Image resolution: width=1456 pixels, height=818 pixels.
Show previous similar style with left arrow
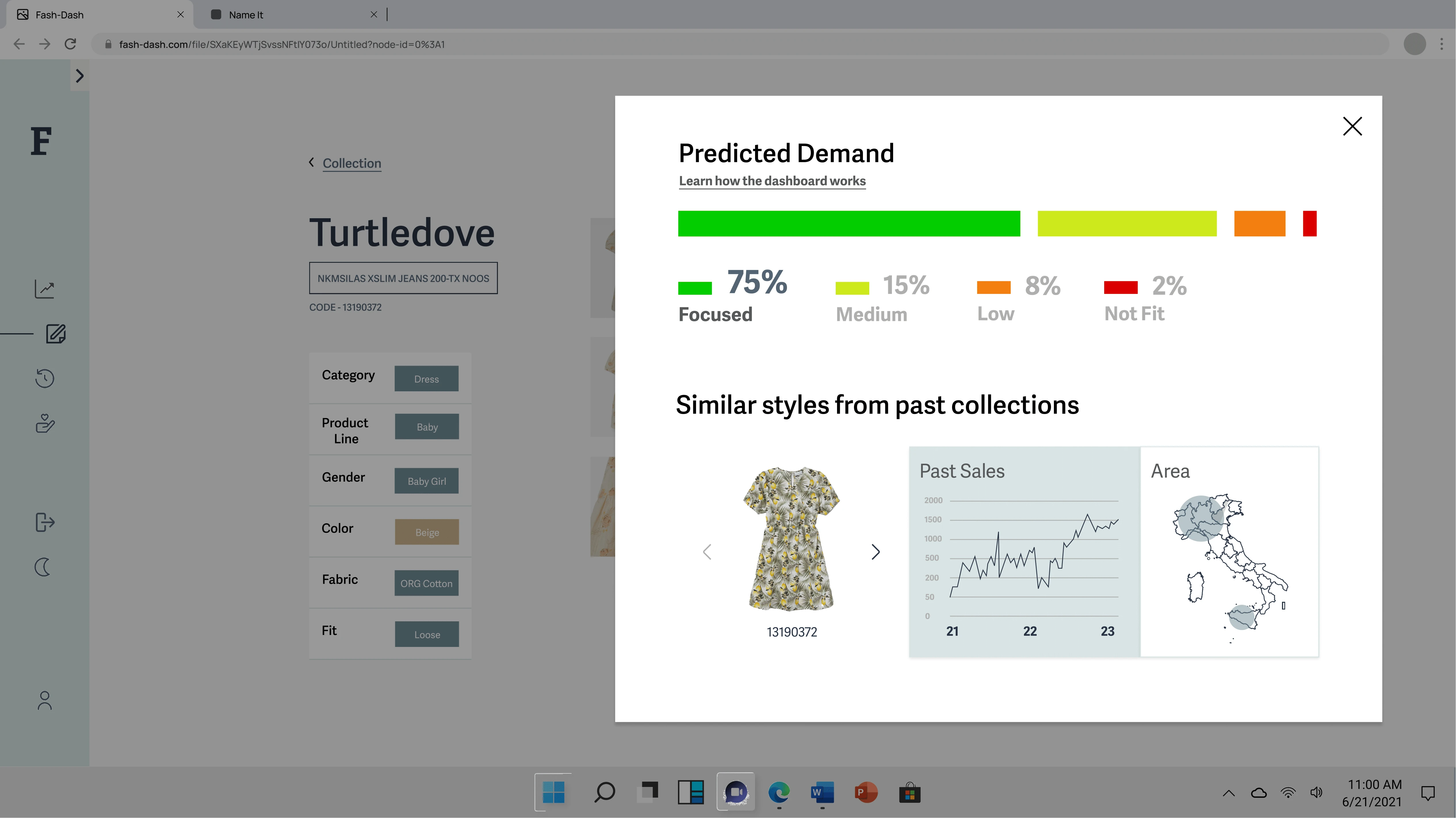[x=707, y=552]
